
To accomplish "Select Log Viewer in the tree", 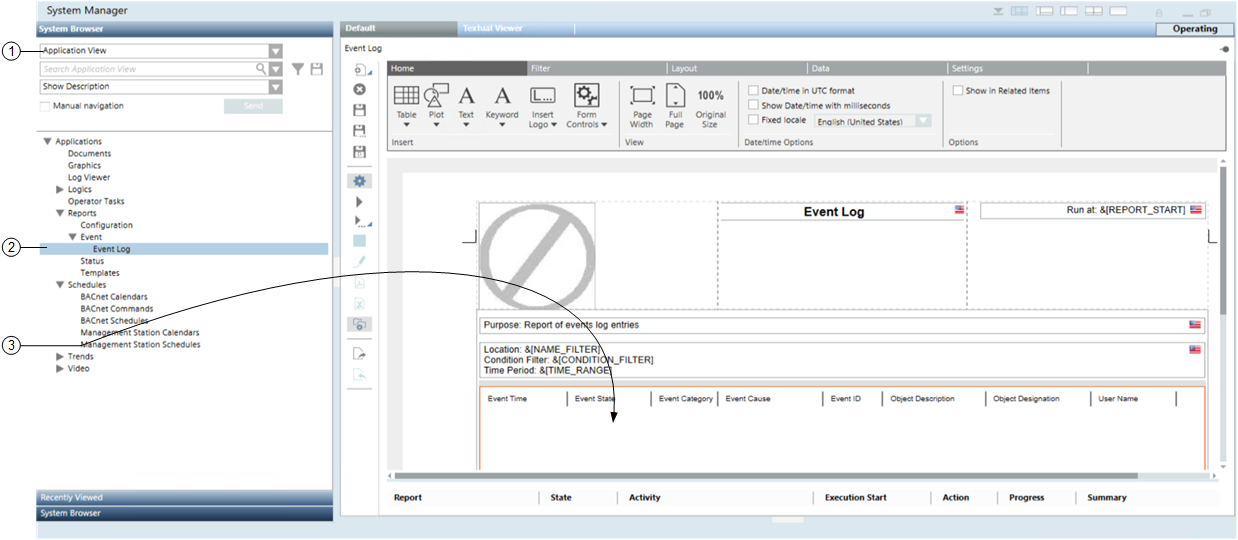I will click(x=89, y=178).
